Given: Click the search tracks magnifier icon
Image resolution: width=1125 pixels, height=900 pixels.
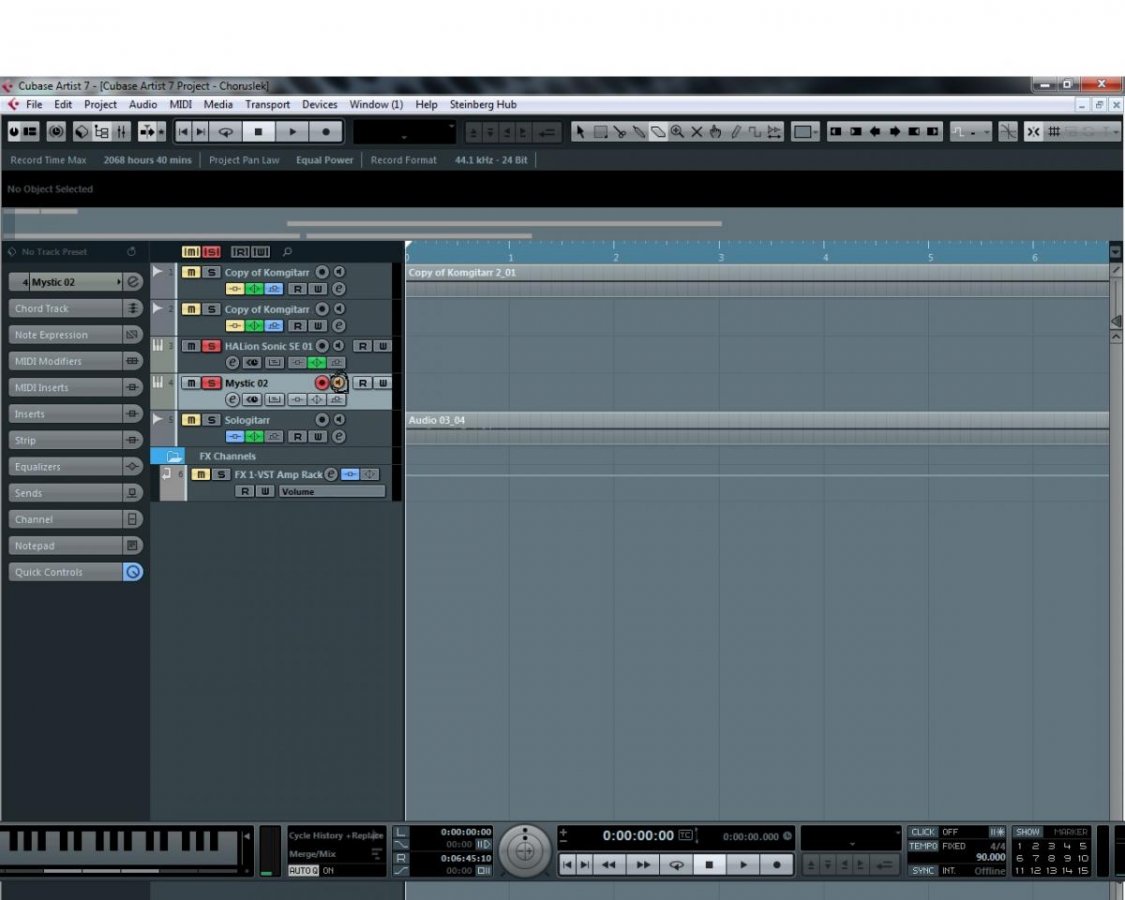Looking at the screenshot, I should (287, 252).
